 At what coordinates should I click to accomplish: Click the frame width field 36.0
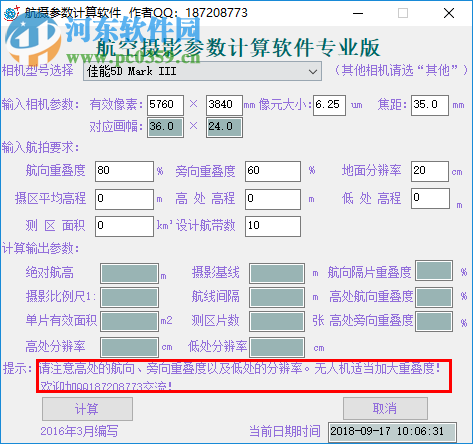click(165, 127)
